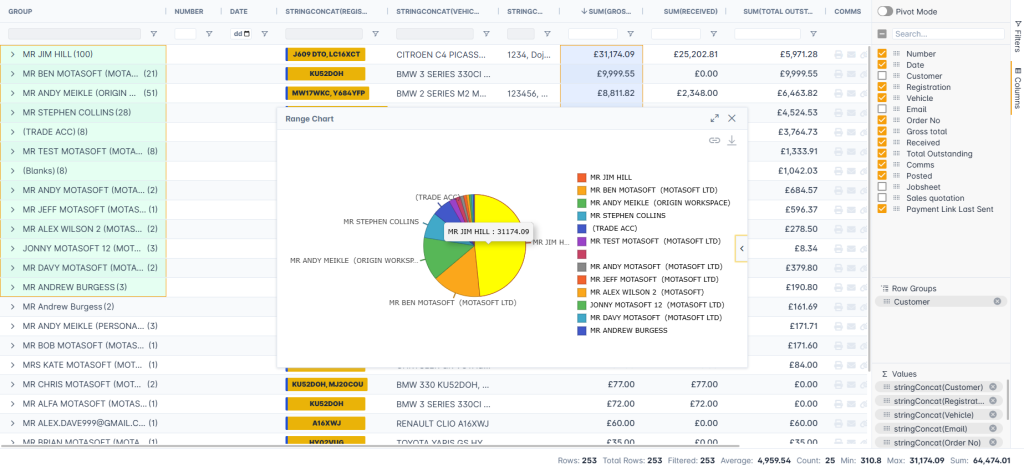The width and height of the screenshot is (1024, 471).
Task: Remove Customer from Row Groups
Action: click(997, 301)
